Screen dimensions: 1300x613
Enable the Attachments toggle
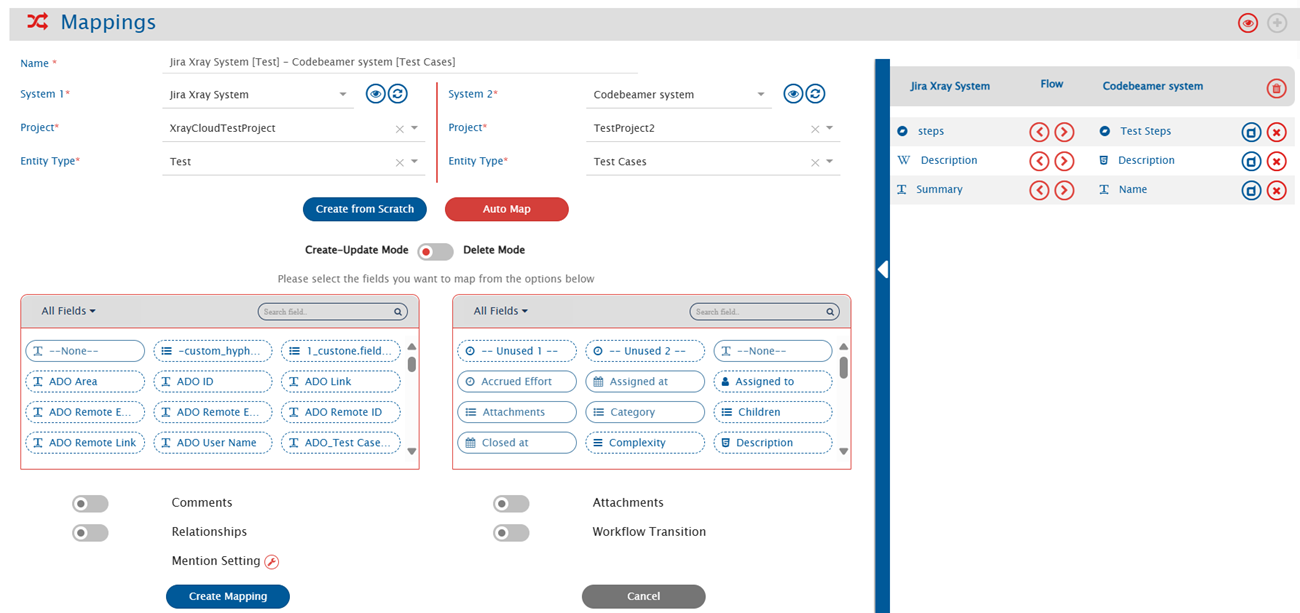pos(511,504)
